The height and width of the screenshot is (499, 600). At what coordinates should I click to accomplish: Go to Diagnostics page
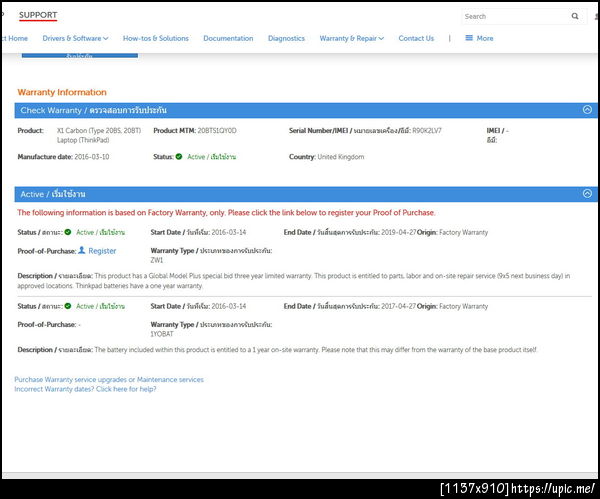click(286, 38)
